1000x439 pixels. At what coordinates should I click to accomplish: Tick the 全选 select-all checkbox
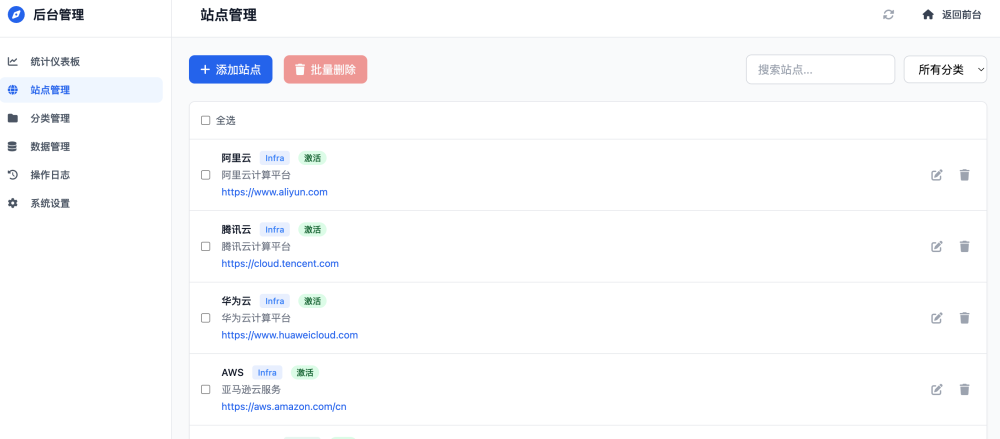click(x=205, y=121)
